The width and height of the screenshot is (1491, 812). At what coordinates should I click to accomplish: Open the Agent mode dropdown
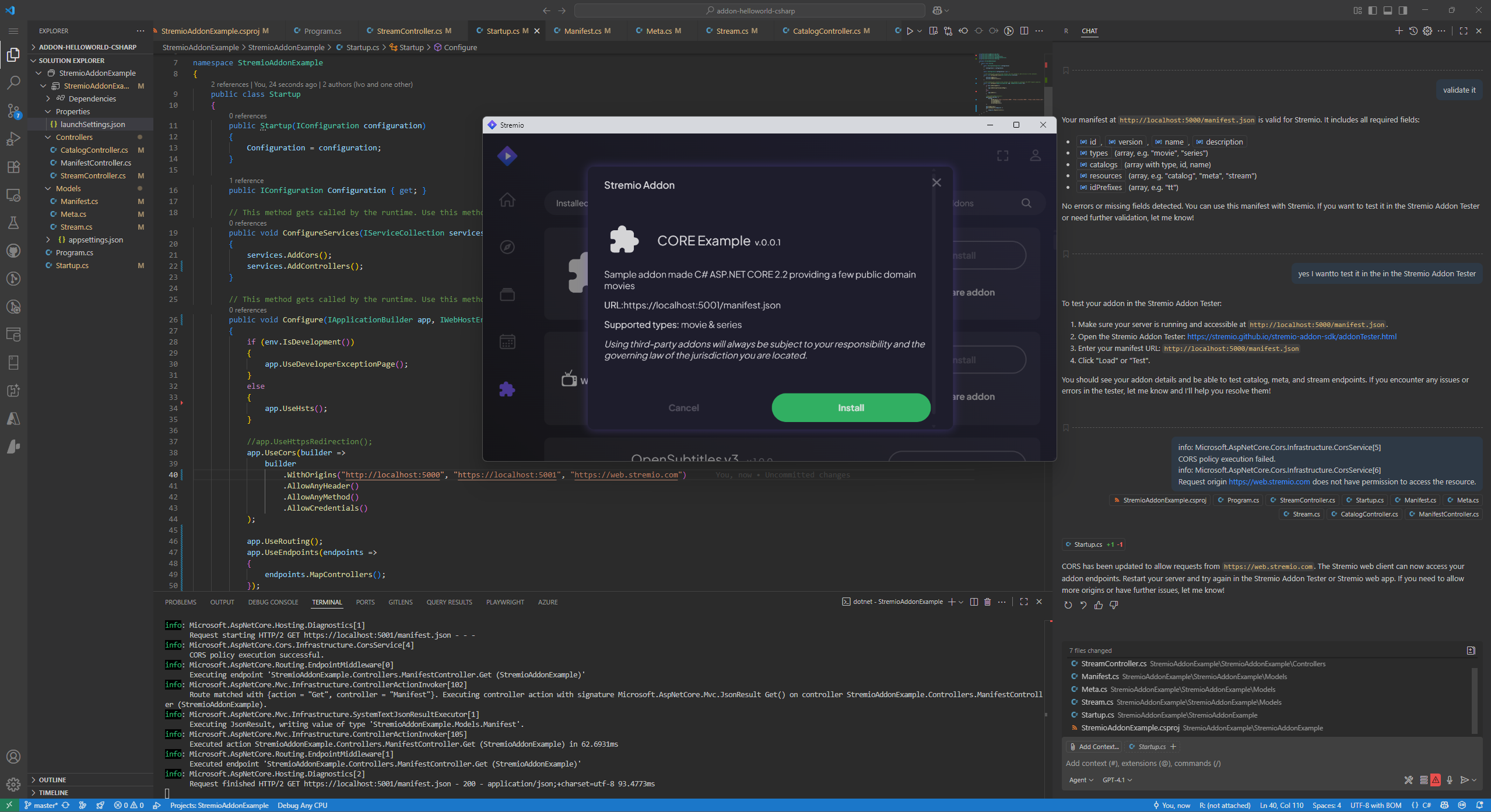point(1081,780)
